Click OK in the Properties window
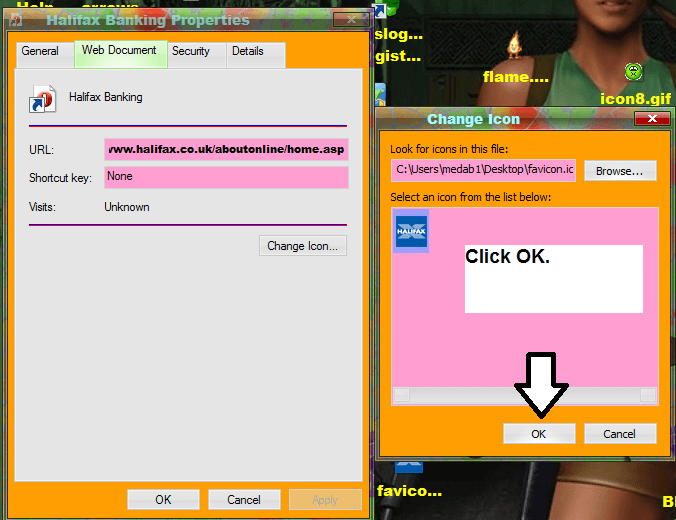This screenshot has width=676, height=520. pyautogui.click(x=163, y=500)
